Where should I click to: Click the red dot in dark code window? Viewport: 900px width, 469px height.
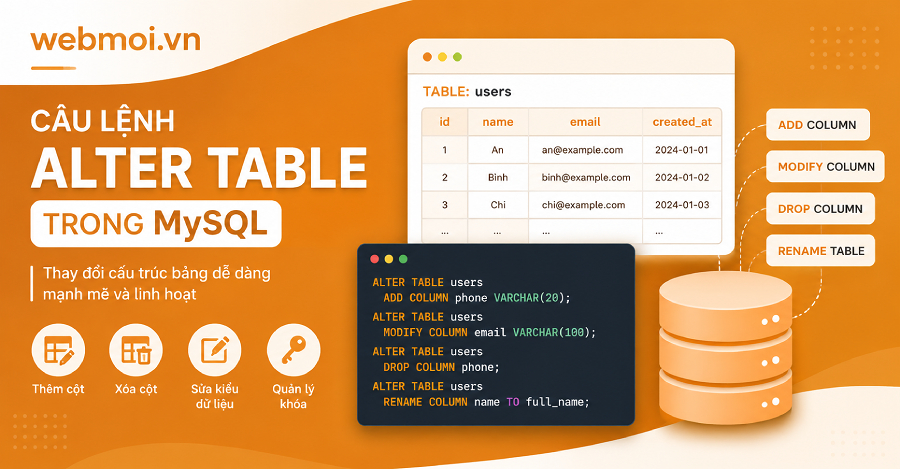pos(375,259)
